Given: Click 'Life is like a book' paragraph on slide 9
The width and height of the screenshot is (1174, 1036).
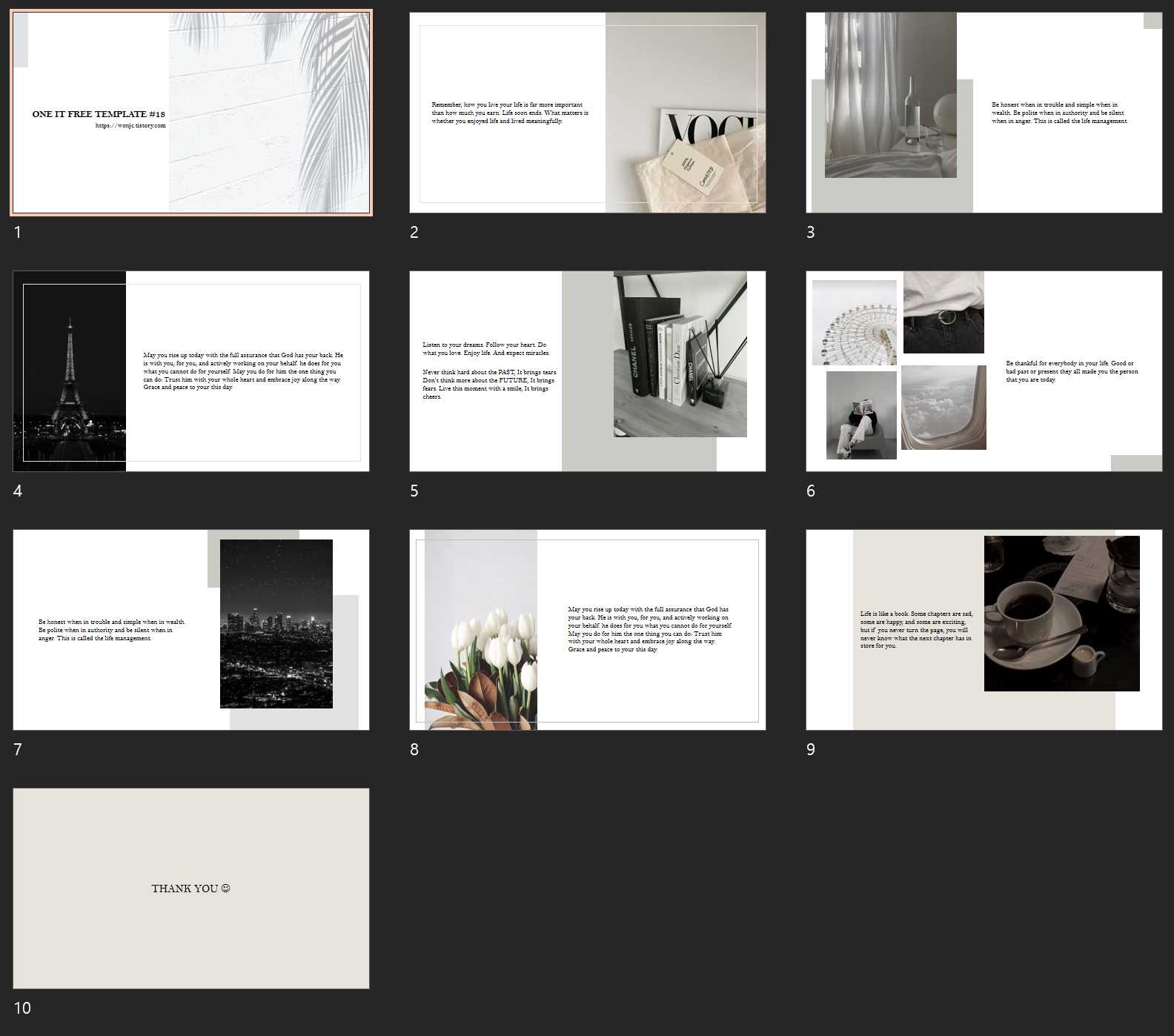Looking at the screenshot, I should [916, 630].
